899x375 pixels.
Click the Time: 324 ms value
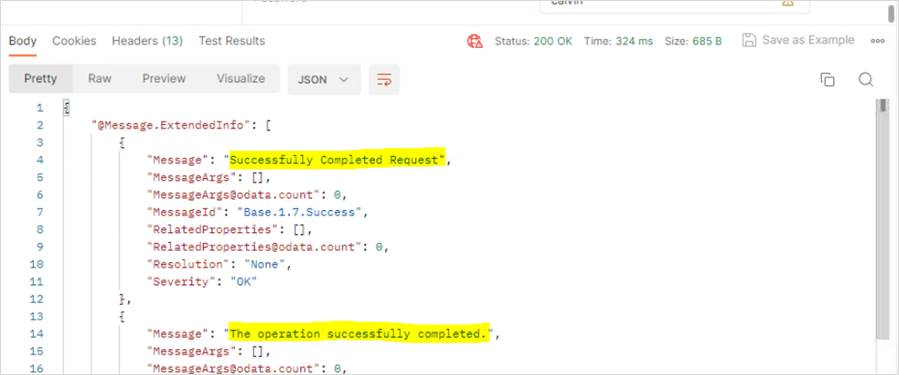click(618, 41)
